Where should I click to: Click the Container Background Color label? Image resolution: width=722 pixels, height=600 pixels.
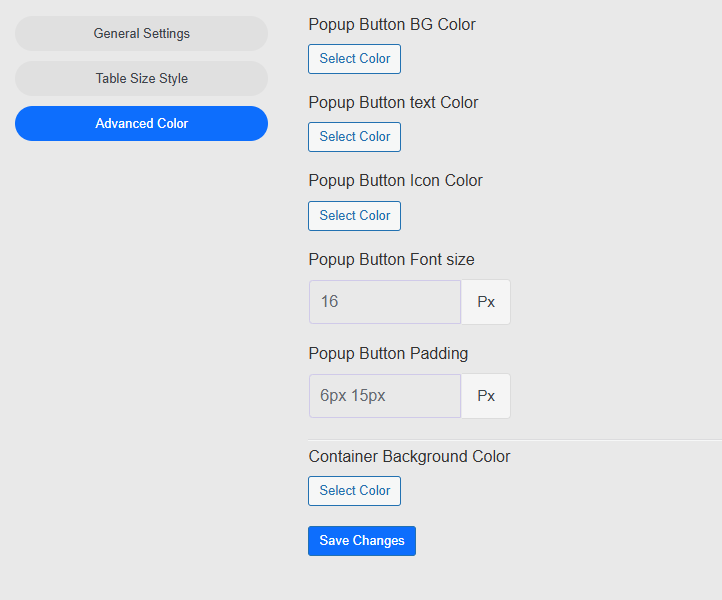pyautogui.click(x=409, y=456)
